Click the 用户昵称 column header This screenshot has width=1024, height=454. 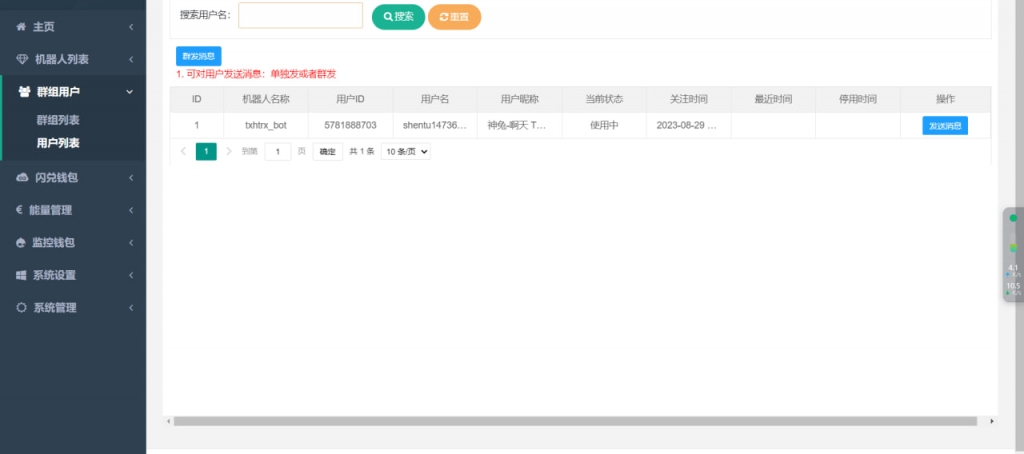[x=520, y=99]
